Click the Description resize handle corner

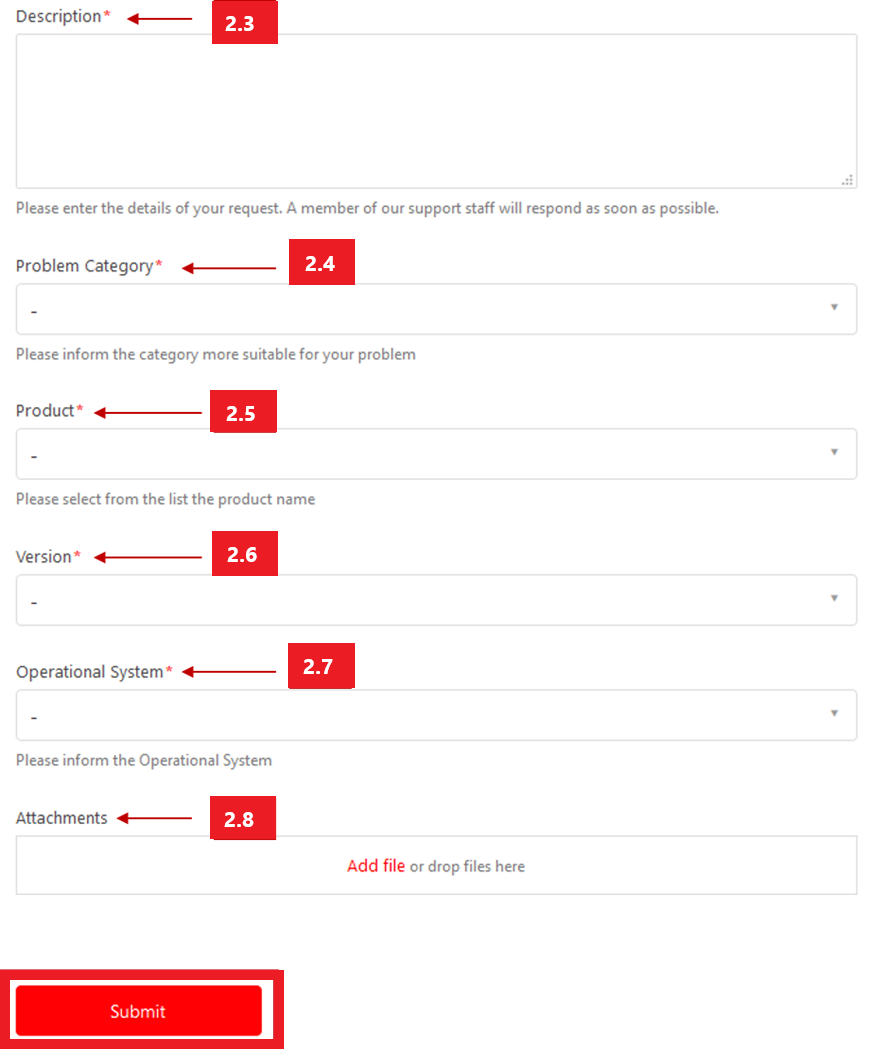pos(847,180)
